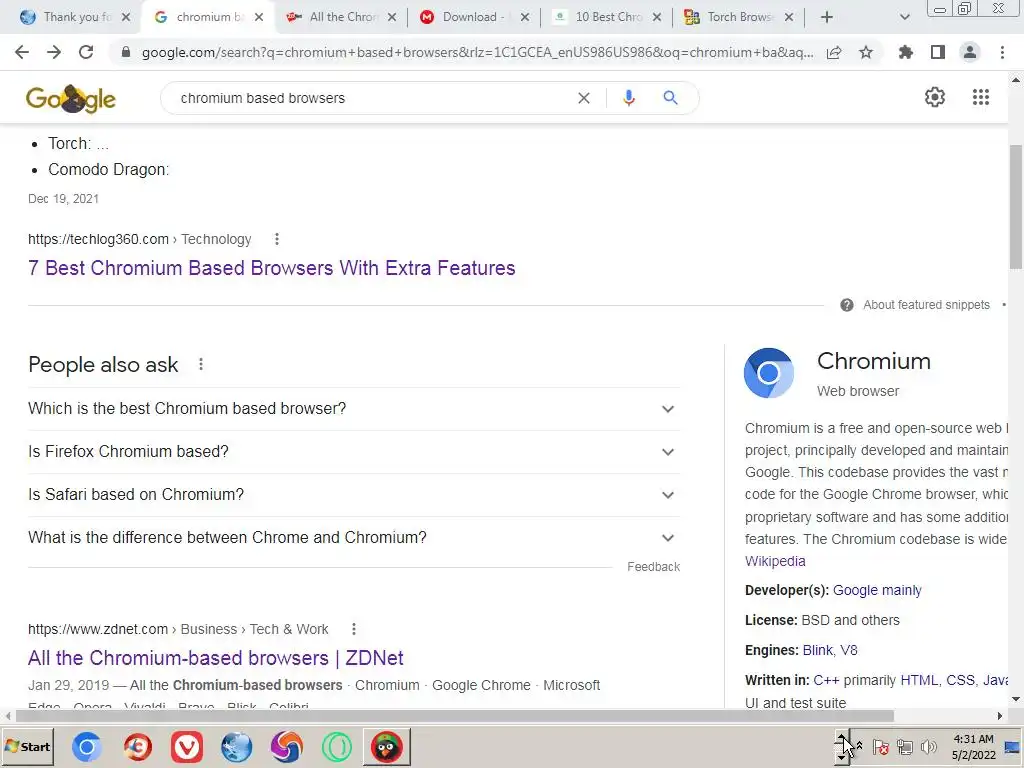Open People also ask options menu
1024x768 pixels.
pos(201,364)
